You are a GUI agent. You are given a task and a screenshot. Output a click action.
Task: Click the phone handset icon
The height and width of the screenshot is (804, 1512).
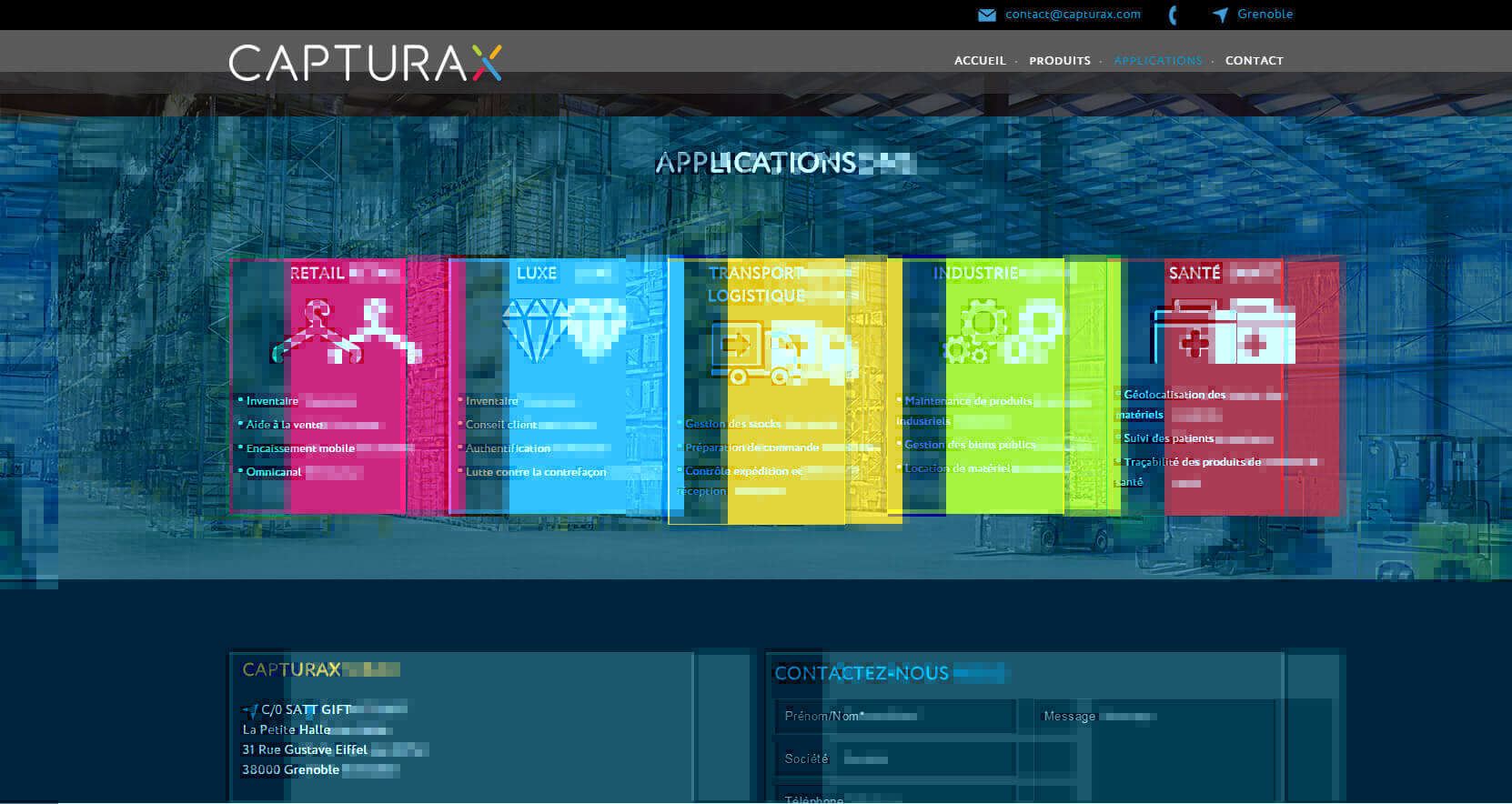click(x=1173, y=15)
